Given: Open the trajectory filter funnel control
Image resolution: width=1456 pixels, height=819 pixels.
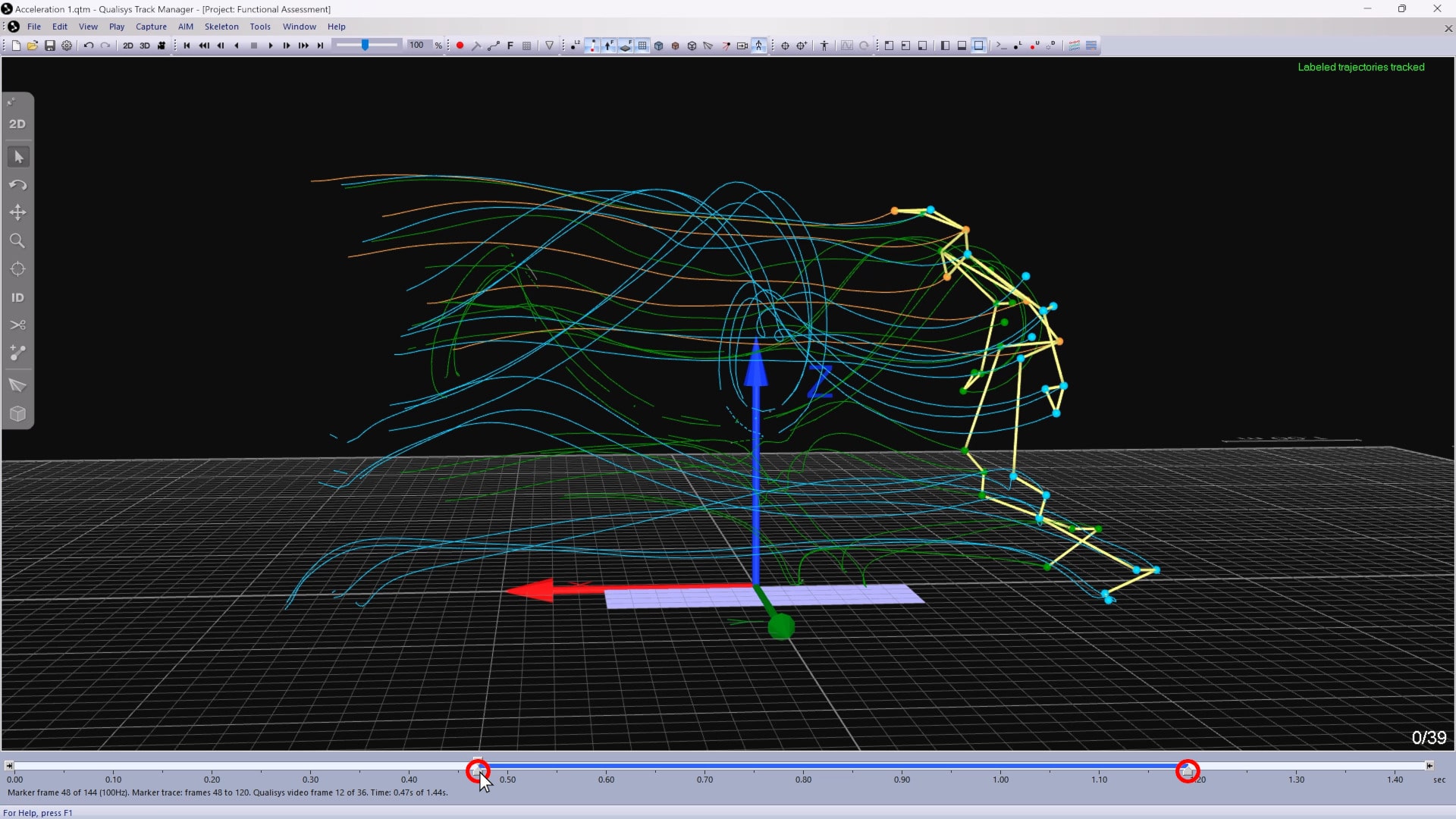Looking at the screenshot, I should [550, 45].
